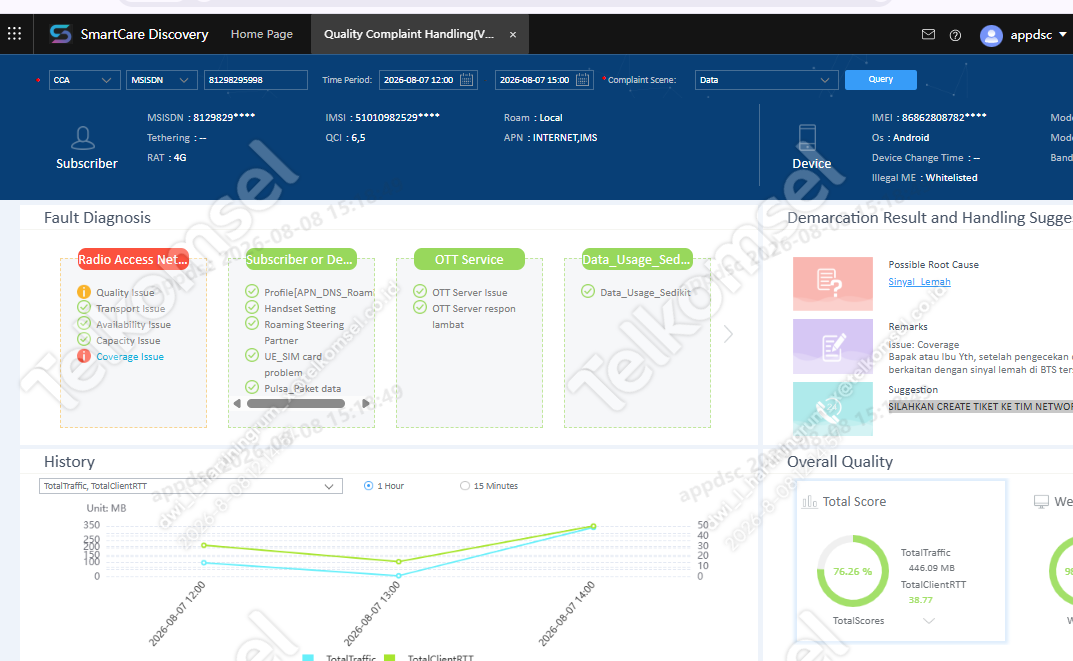Click the Possible Root Cause thumbnail
This screenshot has width=1073, height=661.
(x=833, y=283)
